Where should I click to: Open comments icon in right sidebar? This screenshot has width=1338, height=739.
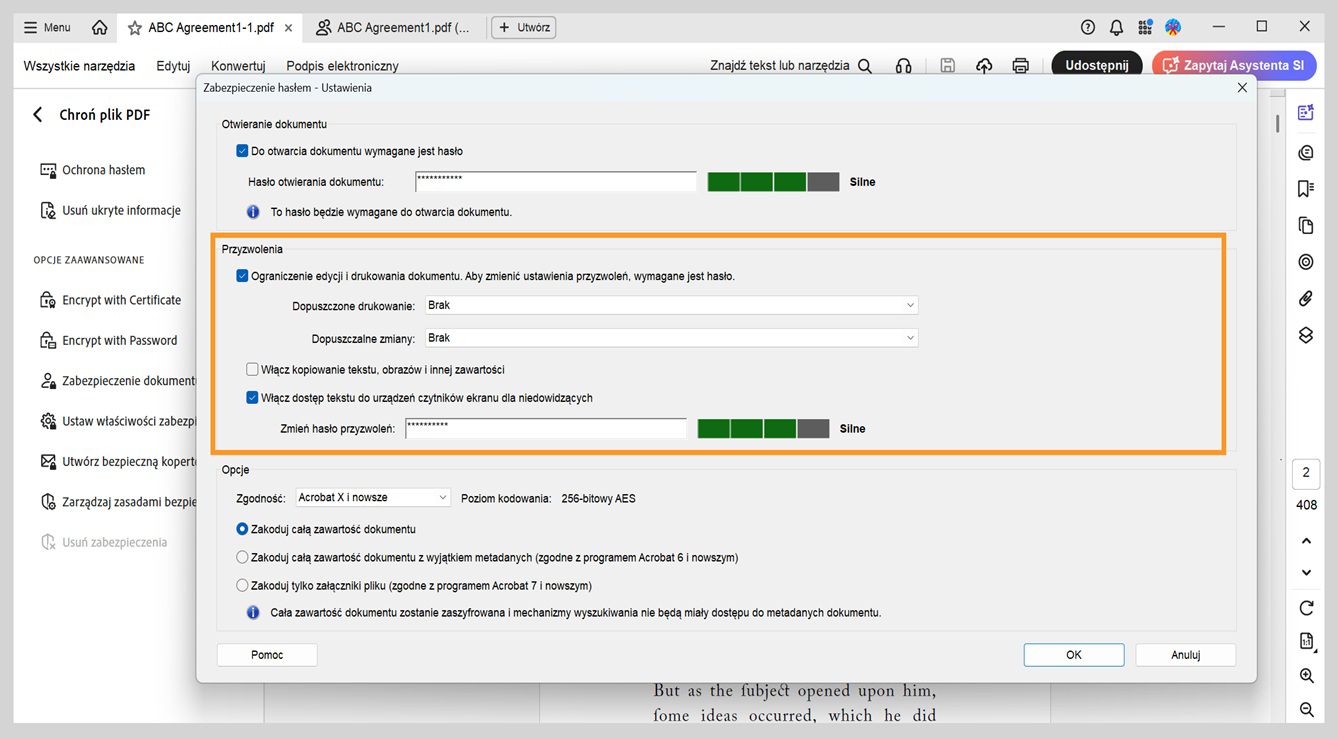tap(1306, 152)
